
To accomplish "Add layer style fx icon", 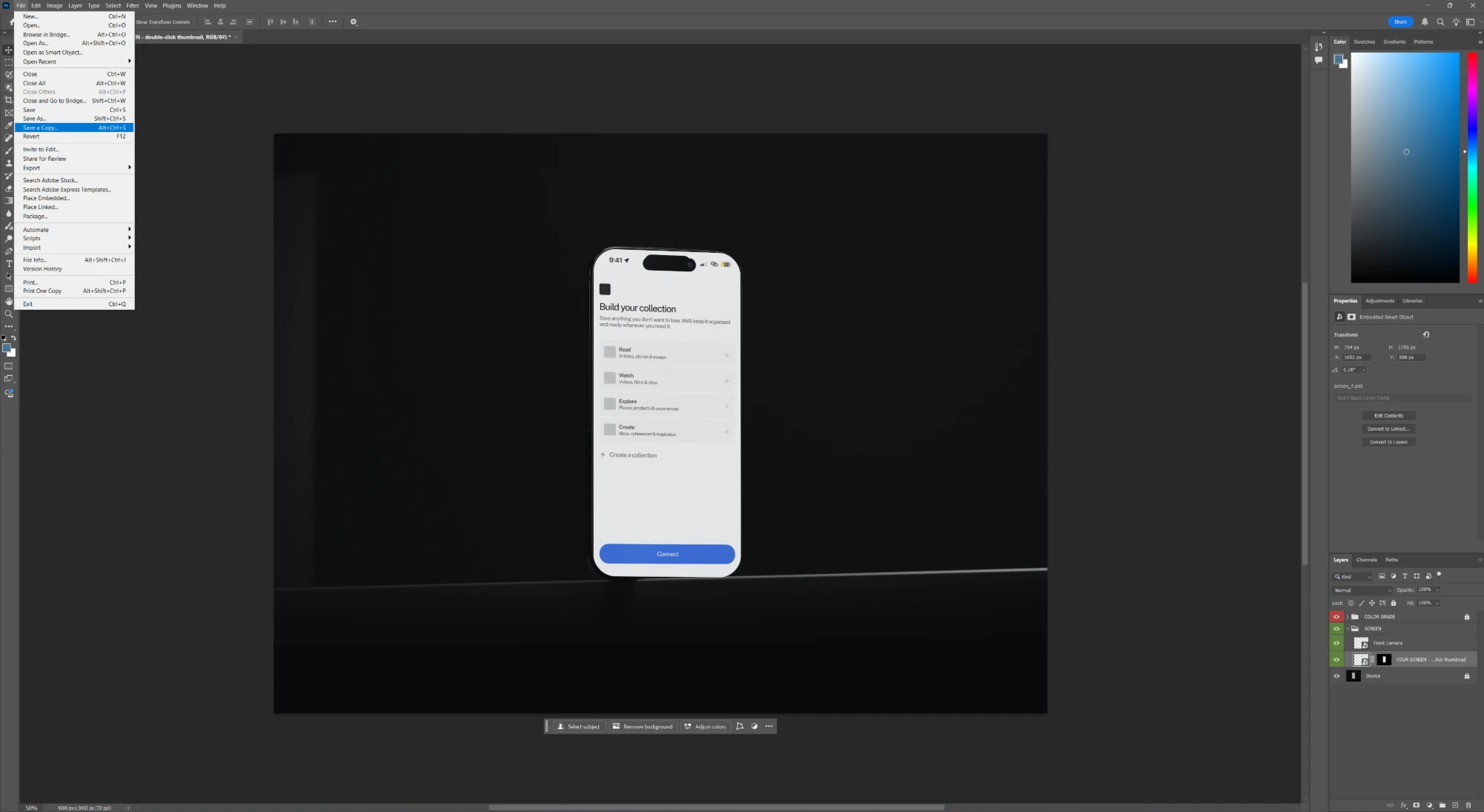I will tap(1403, 805).
